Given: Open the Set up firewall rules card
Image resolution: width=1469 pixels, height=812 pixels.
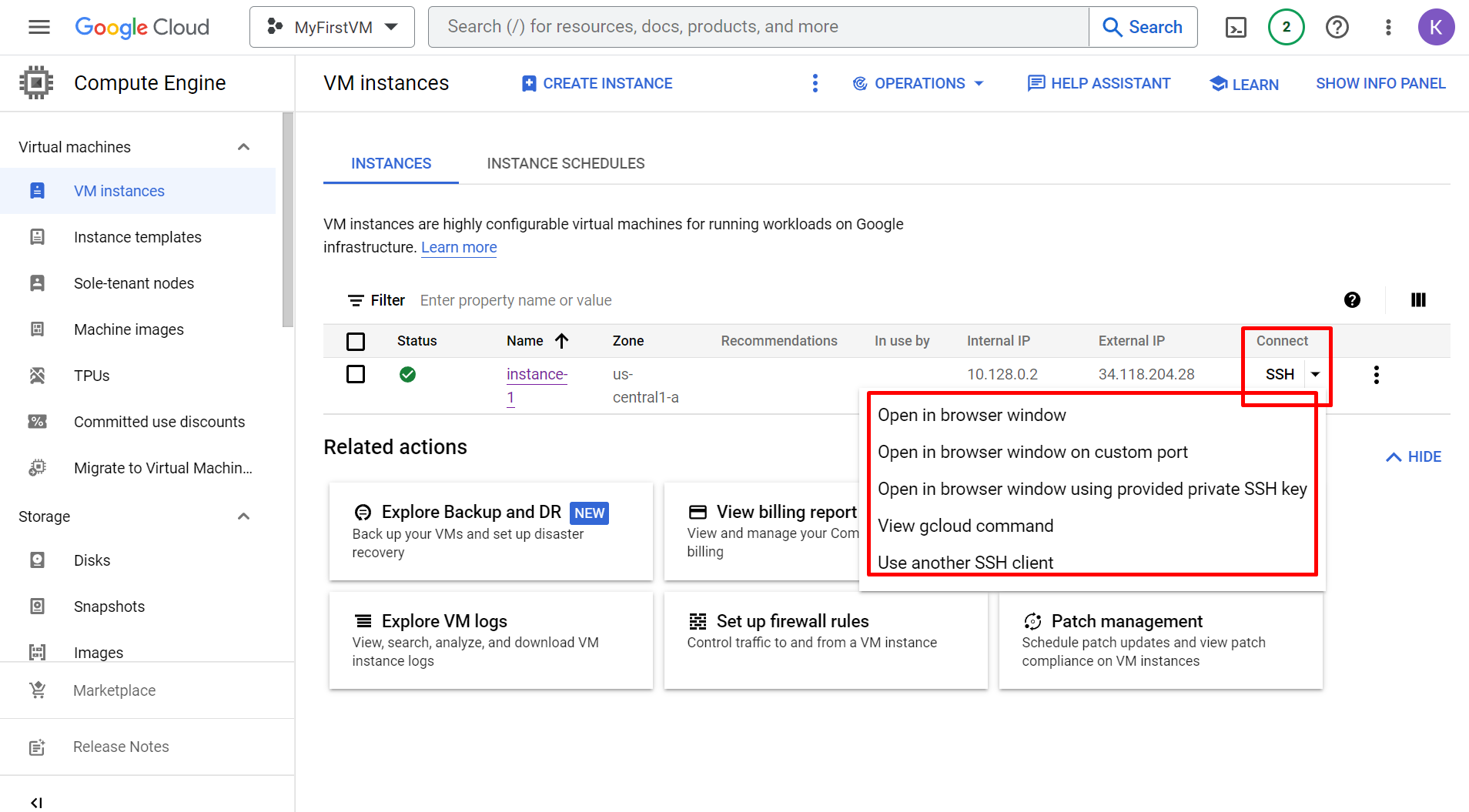Looking at the screenshot, I should (825, 640).
